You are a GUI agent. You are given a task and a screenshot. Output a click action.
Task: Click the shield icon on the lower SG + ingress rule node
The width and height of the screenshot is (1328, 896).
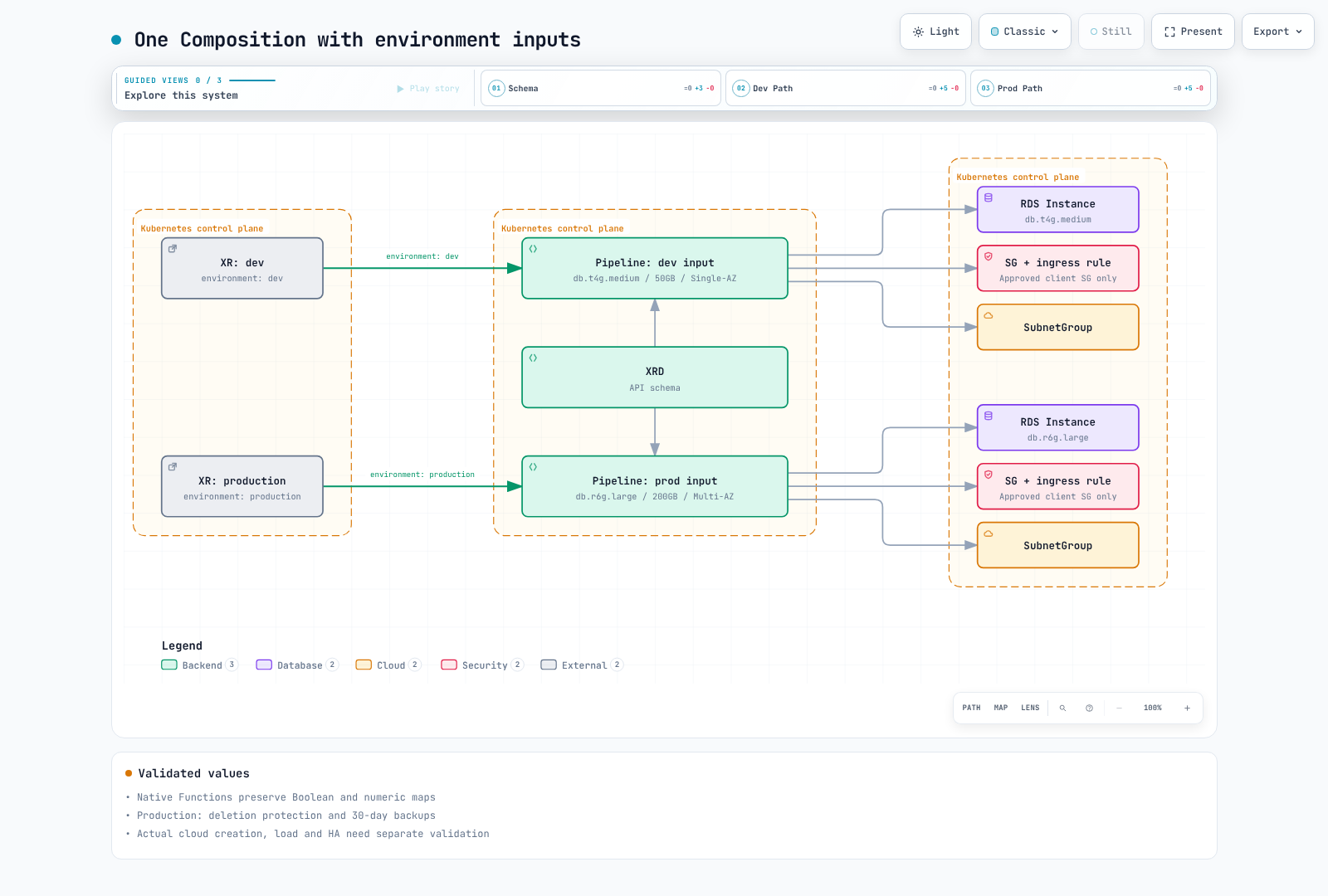[989, 475]
